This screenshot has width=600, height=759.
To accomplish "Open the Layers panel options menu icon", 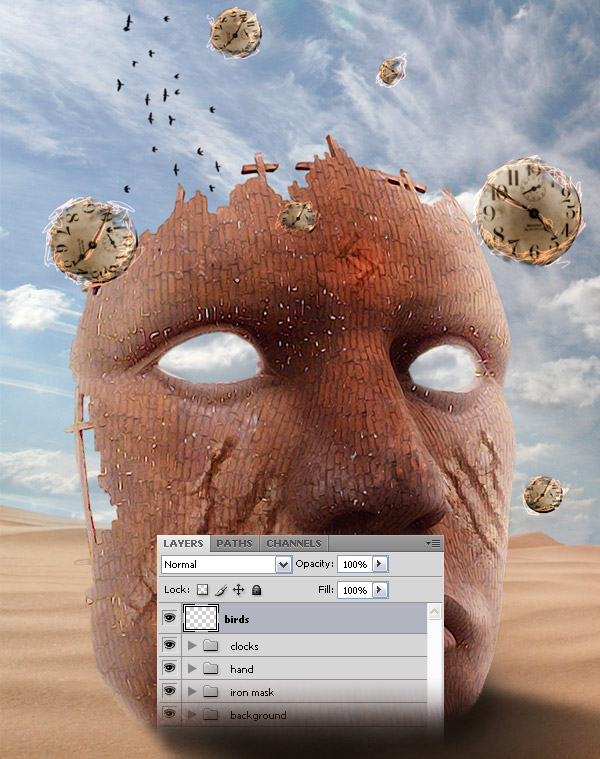I will (433, 543).
